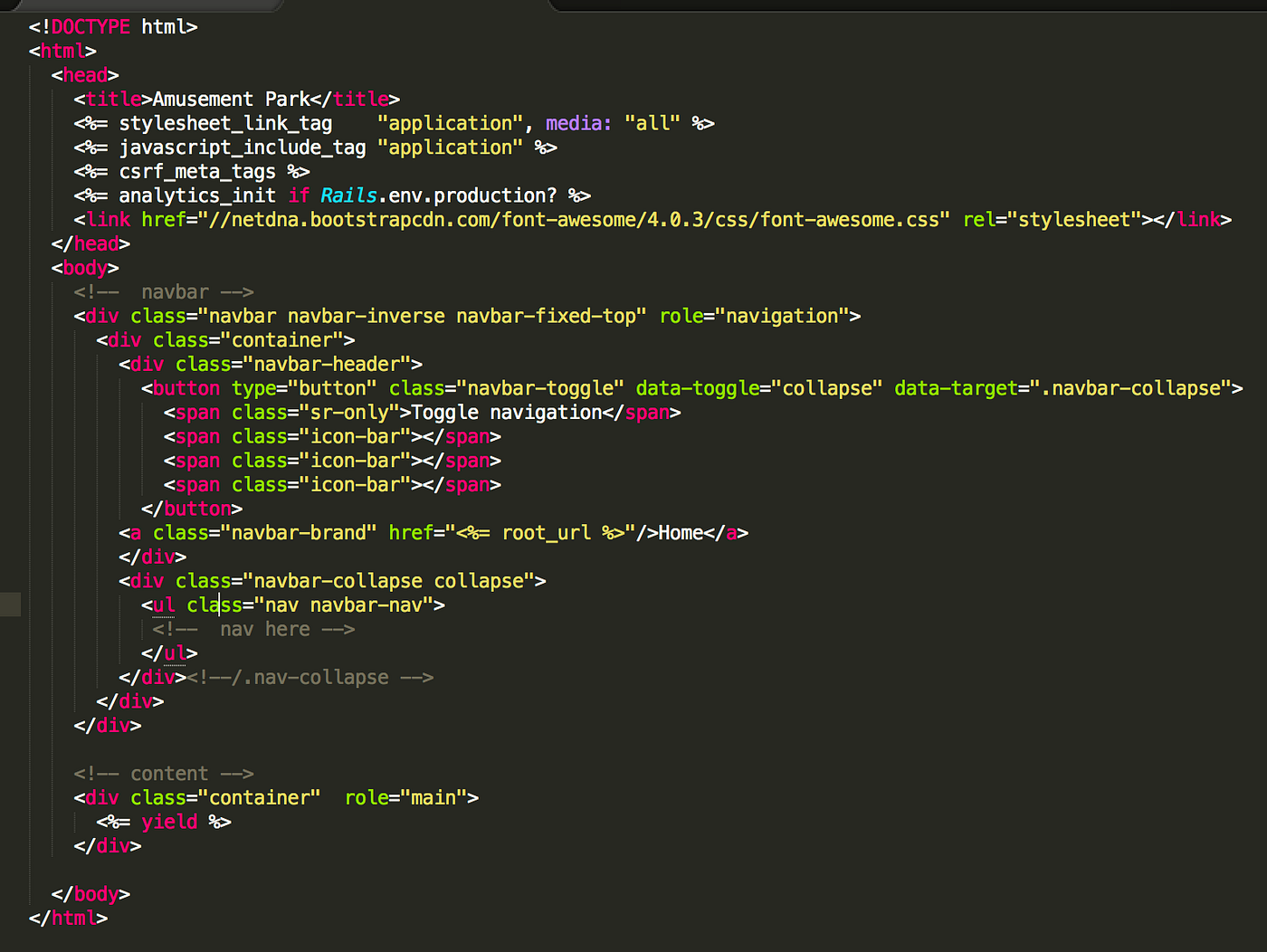Click the "all" string after media:
The width and height of the screenshot is (1267, 952).
(653, 123)
